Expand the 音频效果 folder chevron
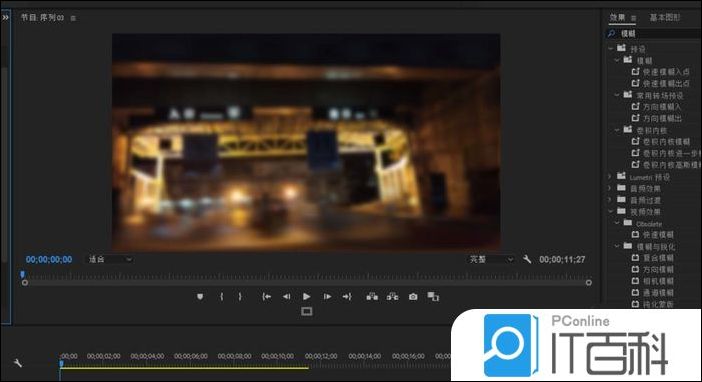702x382 pixels. (610, 189)
